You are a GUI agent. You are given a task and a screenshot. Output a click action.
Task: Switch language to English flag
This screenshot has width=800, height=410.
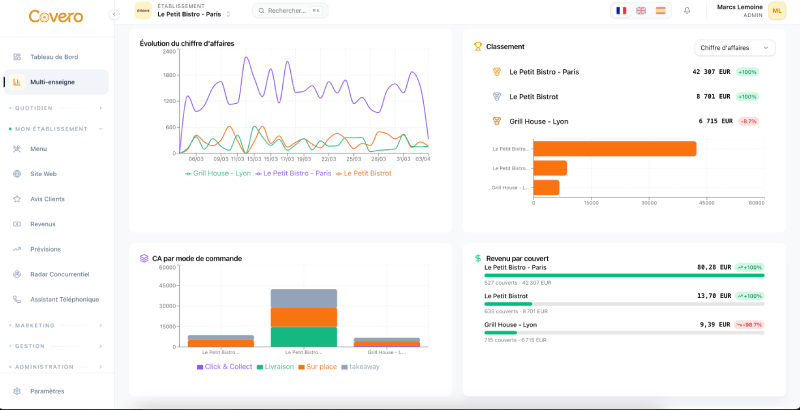[x=640, y=10]
